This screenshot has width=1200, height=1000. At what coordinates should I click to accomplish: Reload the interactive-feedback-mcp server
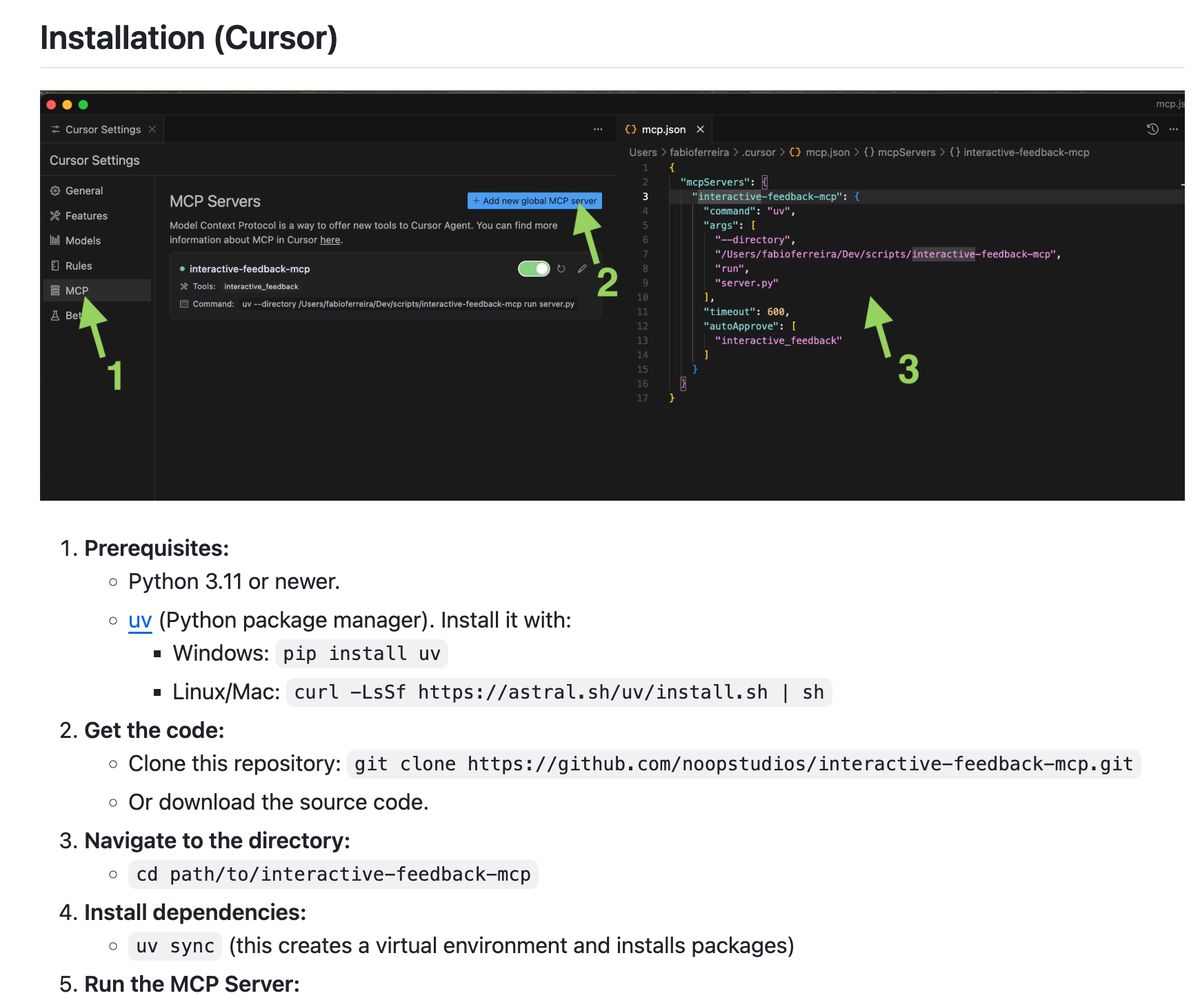pyautogui.click(x=560, y=268)
